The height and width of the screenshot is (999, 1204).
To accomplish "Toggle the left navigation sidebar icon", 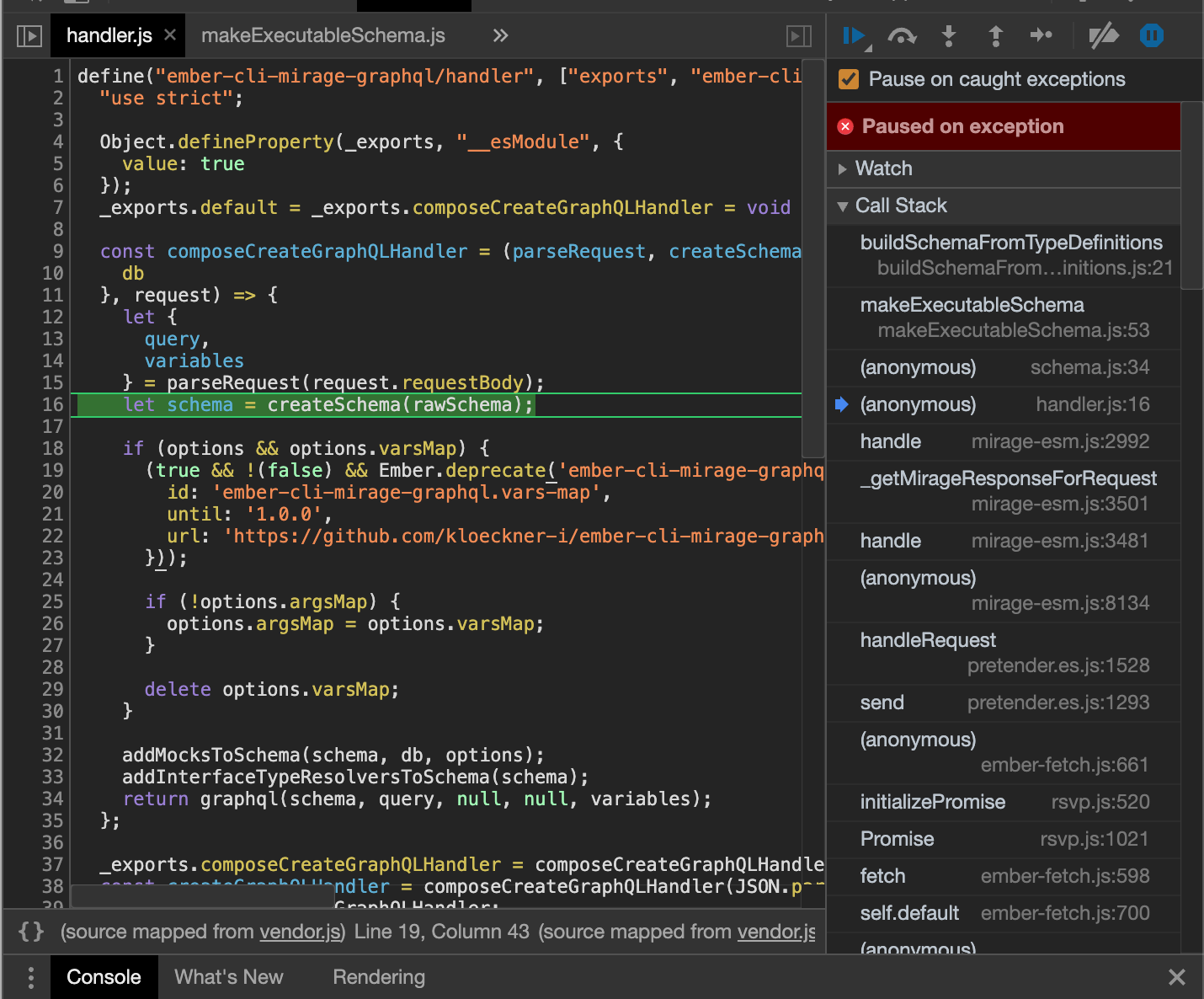I will pyautogui.click(x=29, y=36).
